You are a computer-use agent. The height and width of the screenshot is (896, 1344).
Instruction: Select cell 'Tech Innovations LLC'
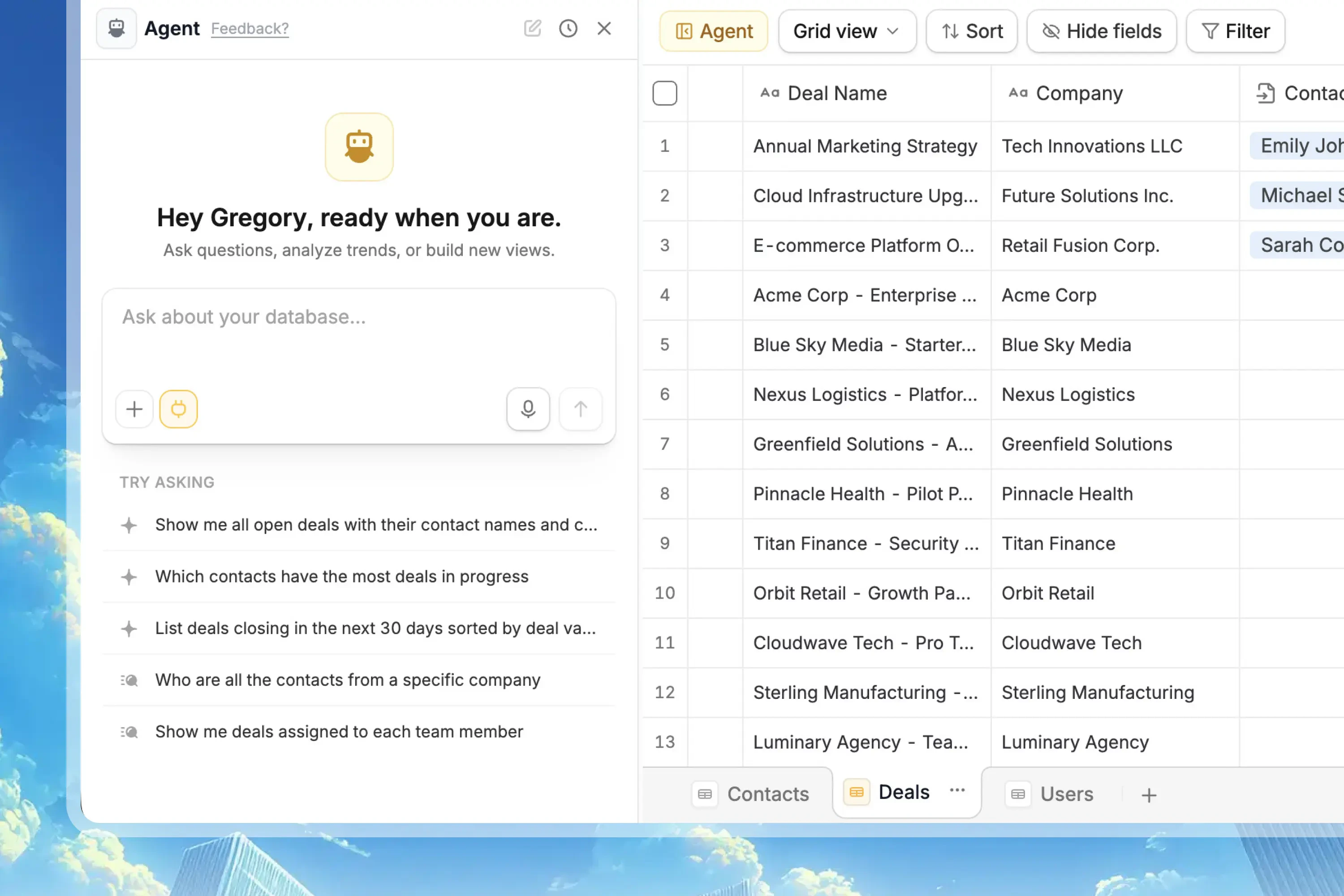[1115, 146]
